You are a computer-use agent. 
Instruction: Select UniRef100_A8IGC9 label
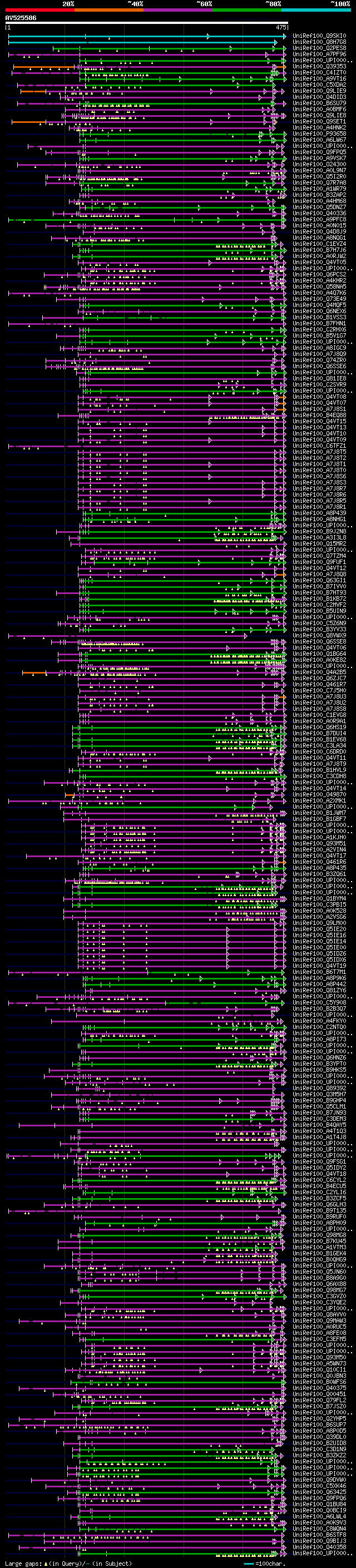coord(319,348)
